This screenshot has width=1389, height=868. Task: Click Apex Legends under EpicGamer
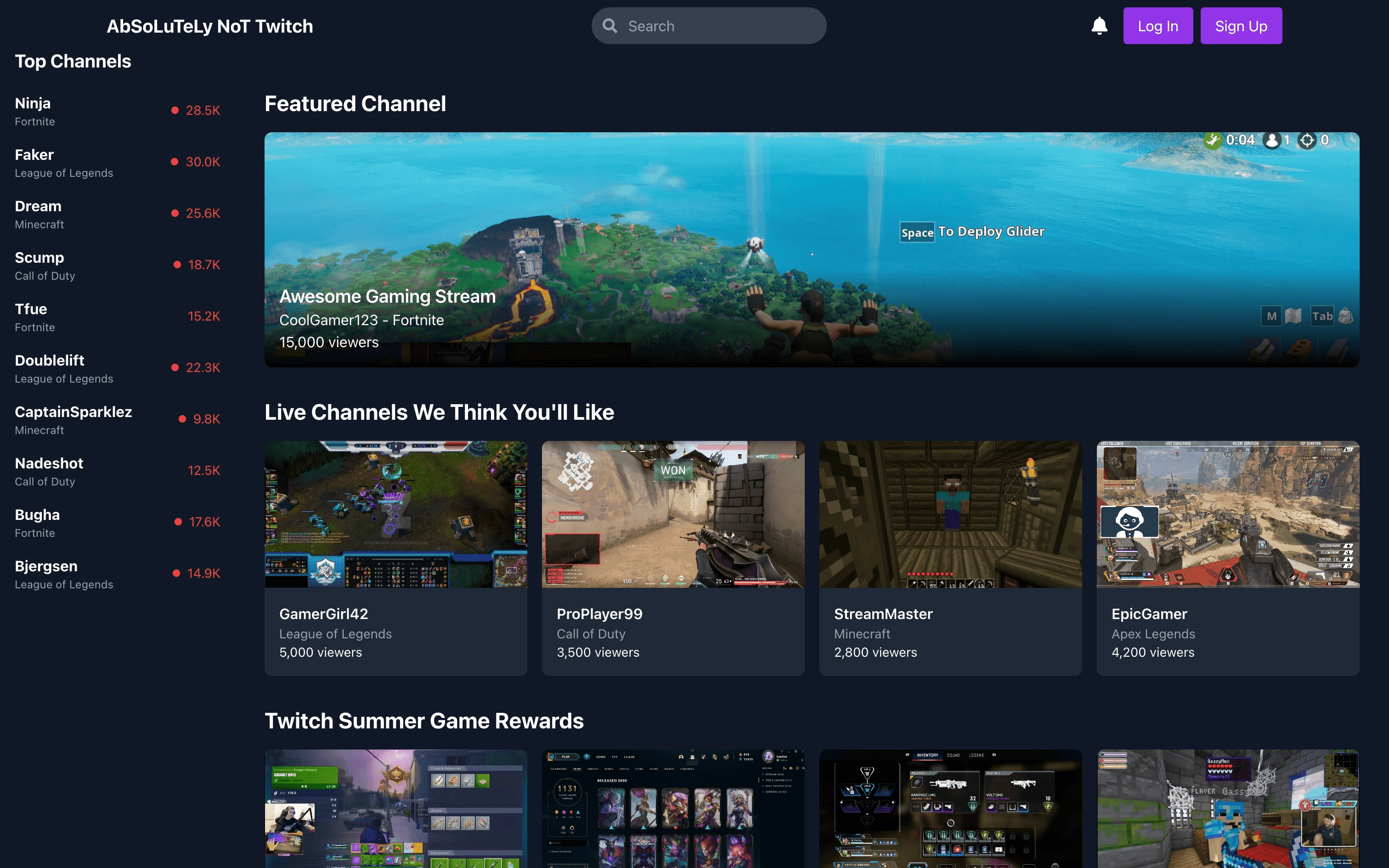point(1153,634)
